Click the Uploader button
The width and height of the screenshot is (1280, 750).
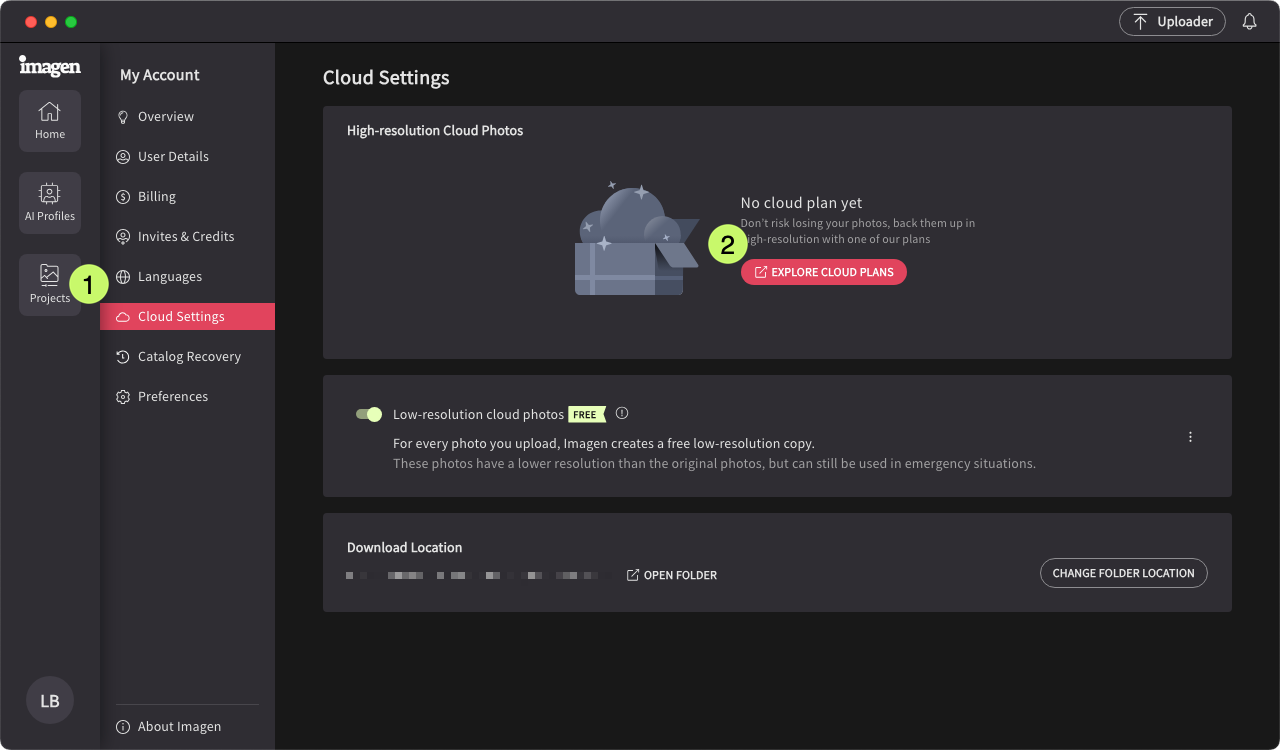coord(1172,21)
